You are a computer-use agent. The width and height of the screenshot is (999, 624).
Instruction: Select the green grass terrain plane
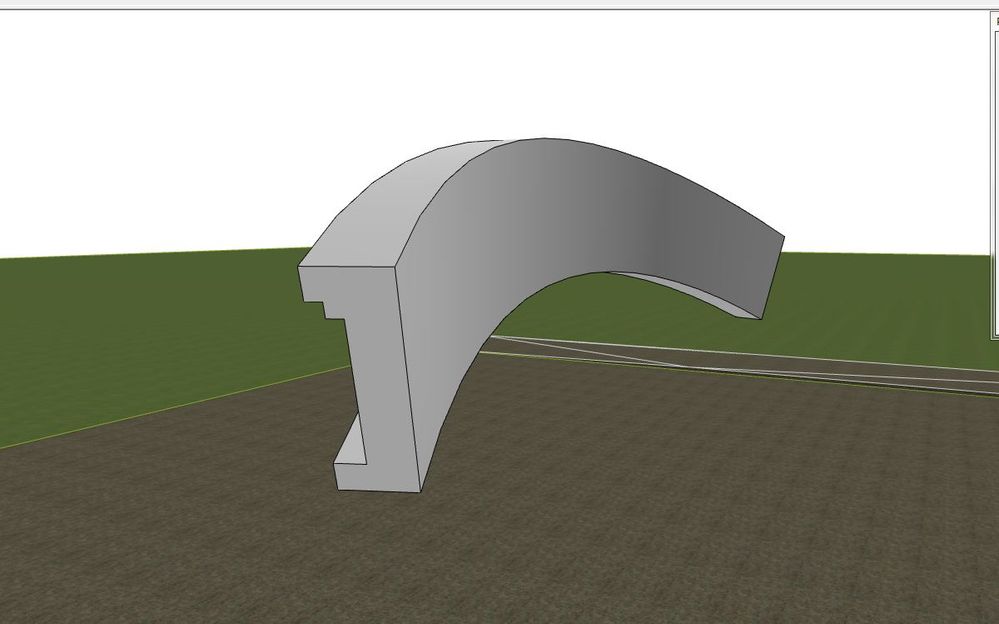(150, 320)
